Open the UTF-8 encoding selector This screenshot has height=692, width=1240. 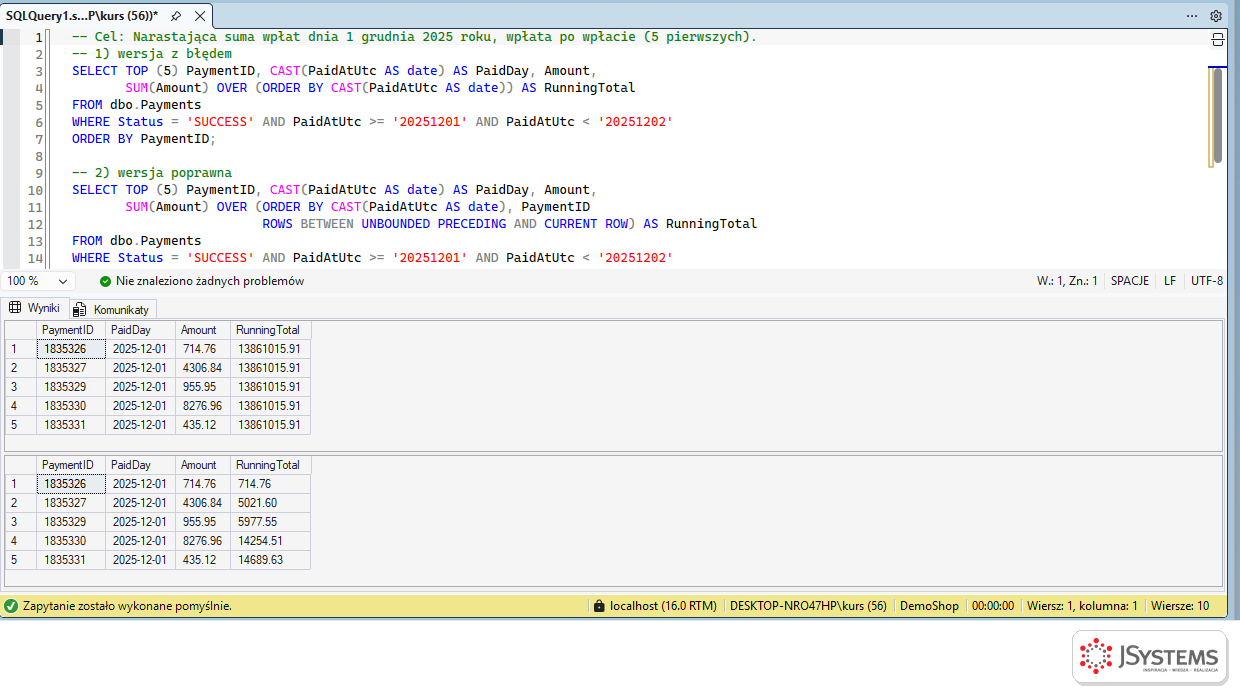(x=1207, y=281)
